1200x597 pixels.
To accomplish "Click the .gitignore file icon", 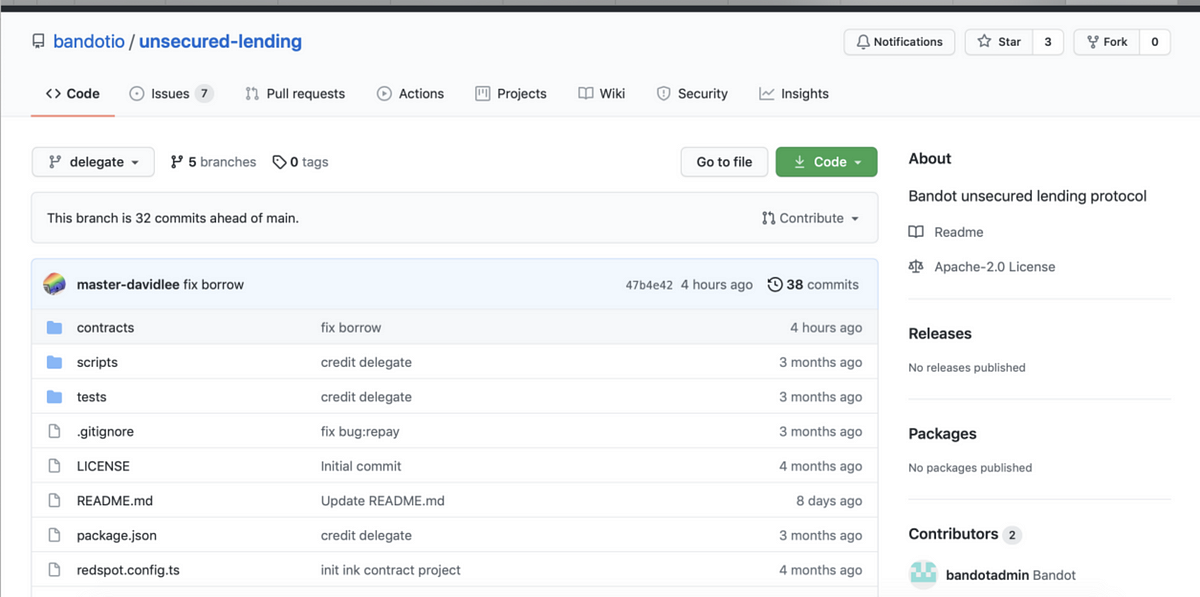I will [55, 432].
